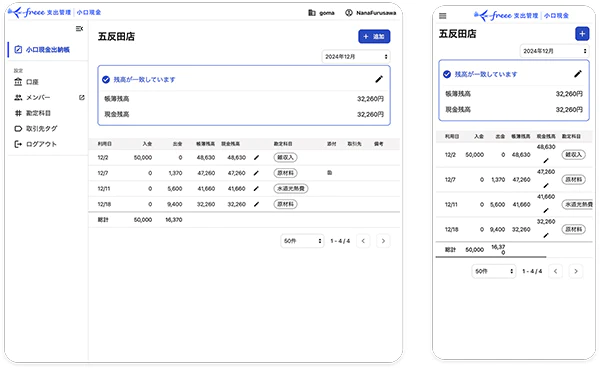Screen dimensions: 600x369
Task: Click the 原材料 tag in desktop 12/18 row
Action: point(285,204)
